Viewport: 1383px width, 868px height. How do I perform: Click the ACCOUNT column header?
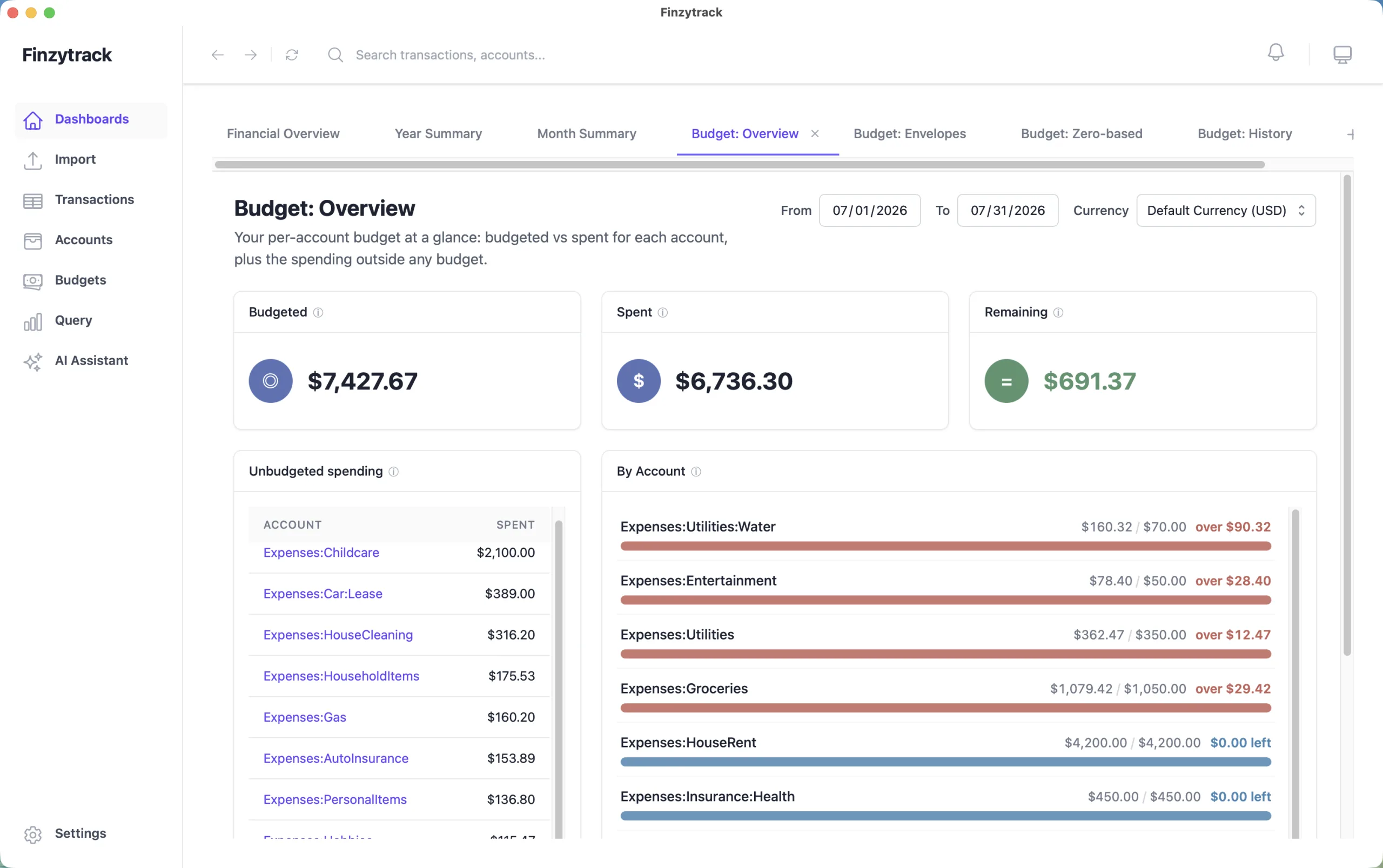coord(292,524)
